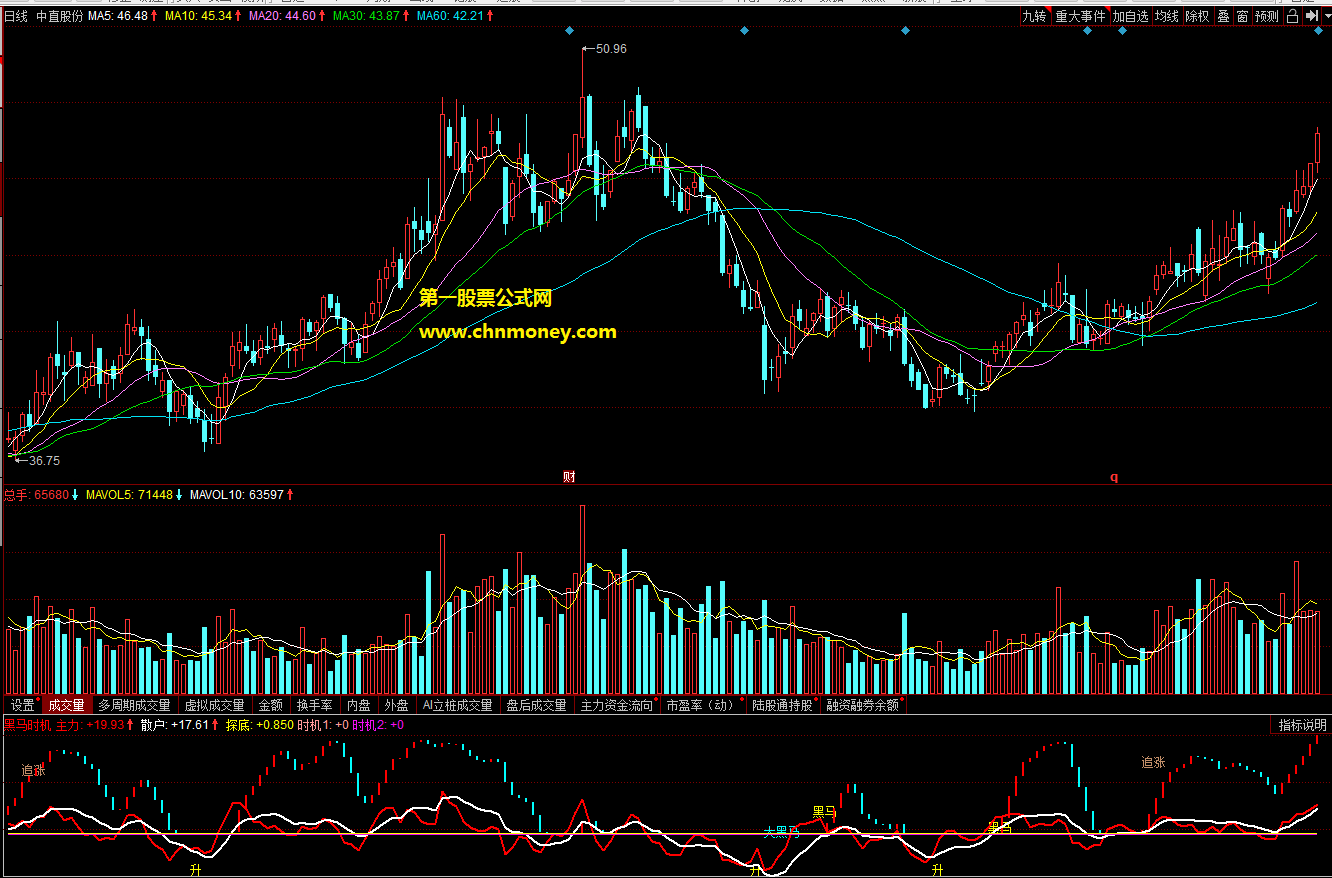
Task: Click the 黑马时机 indicator name
Action: tap(27, 725)
